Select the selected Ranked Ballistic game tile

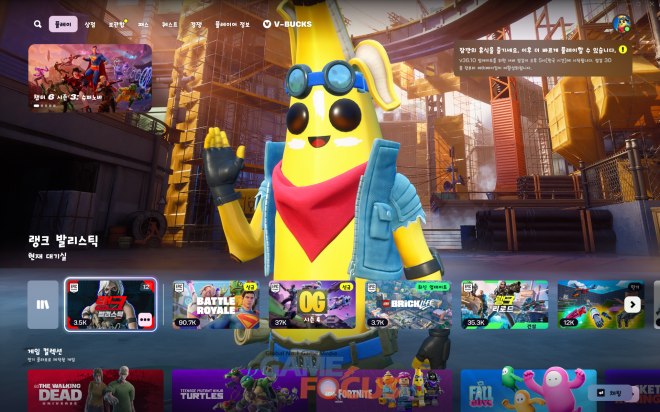tap(111, 304)
